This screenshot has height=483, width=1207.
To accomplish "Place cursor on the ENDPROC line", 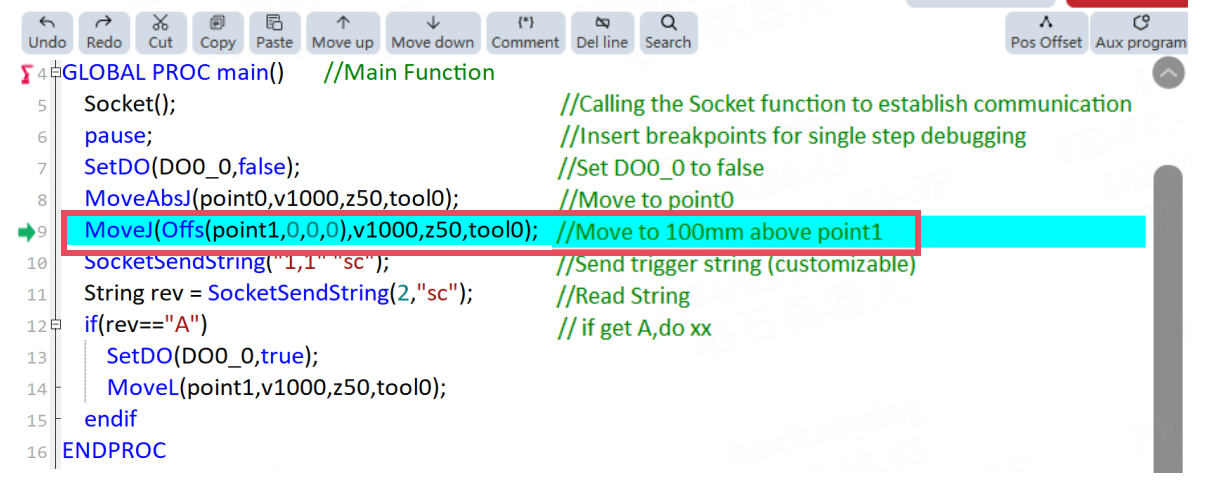I will coord(114,451).
